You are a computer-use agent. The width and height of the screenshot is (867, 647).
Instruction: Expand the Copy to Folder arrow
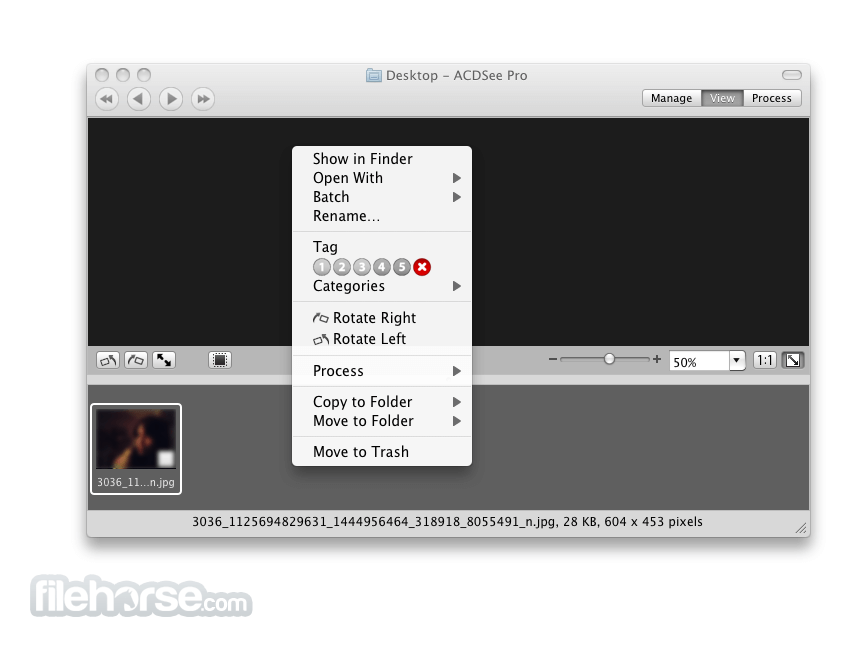[457, 402]
